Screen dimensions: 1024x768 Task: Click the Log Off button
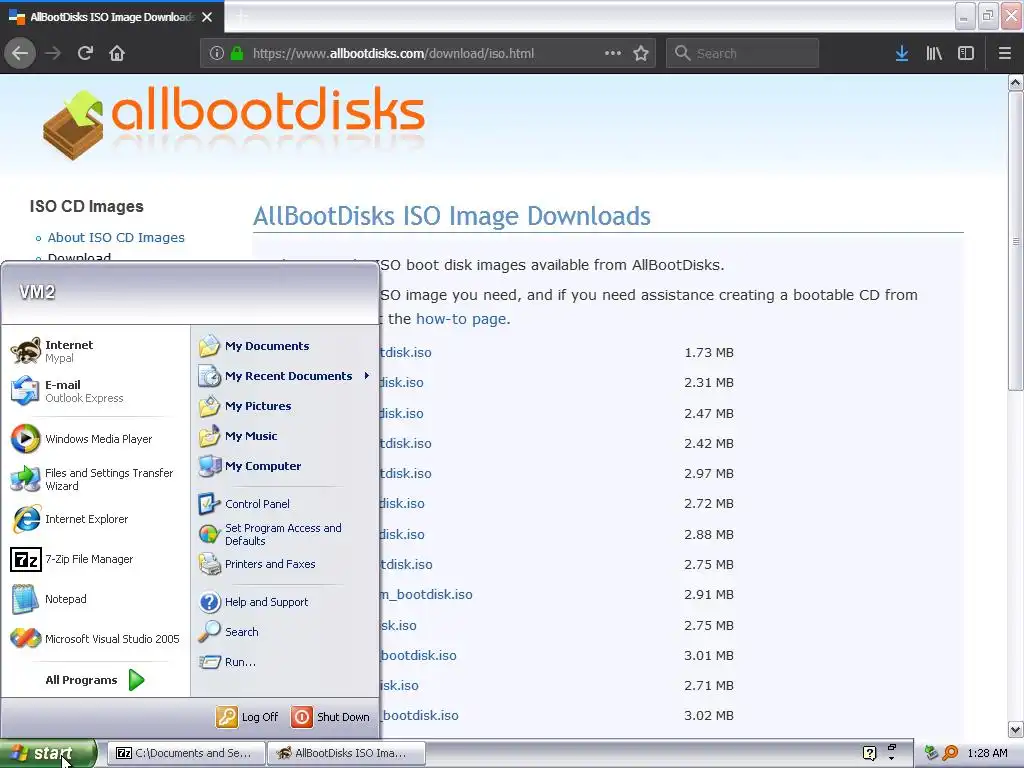click(x=247, y=717)
